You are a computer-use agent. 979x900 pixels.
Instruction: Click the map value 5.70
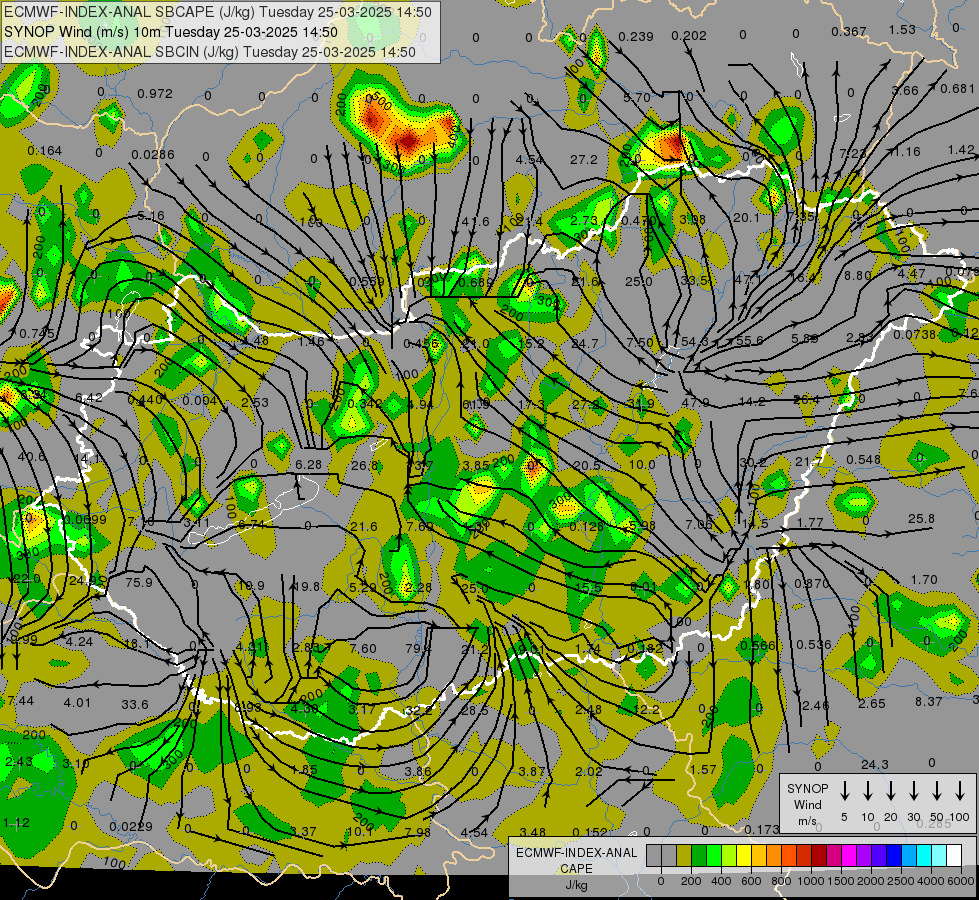tap(637, 97)
